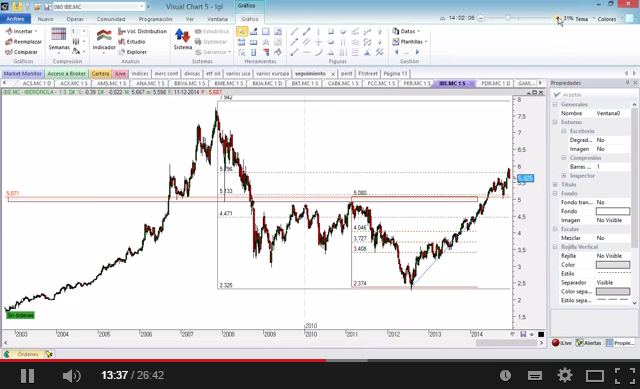Open the watch later clock icon
Viewport: 640px width, 389px height.
coord(505,376)
